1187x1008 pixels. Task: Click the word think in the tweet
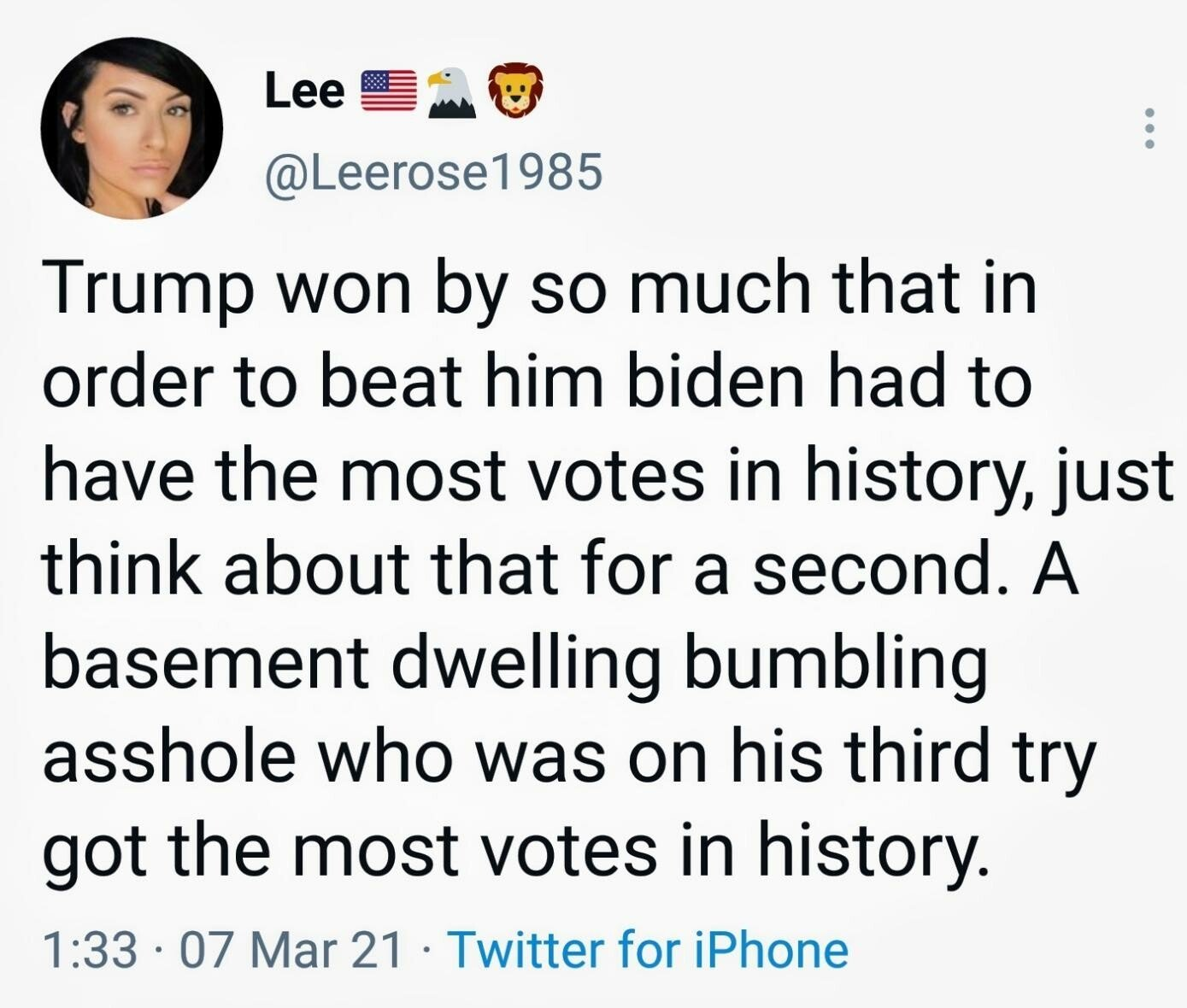[122, 569]
